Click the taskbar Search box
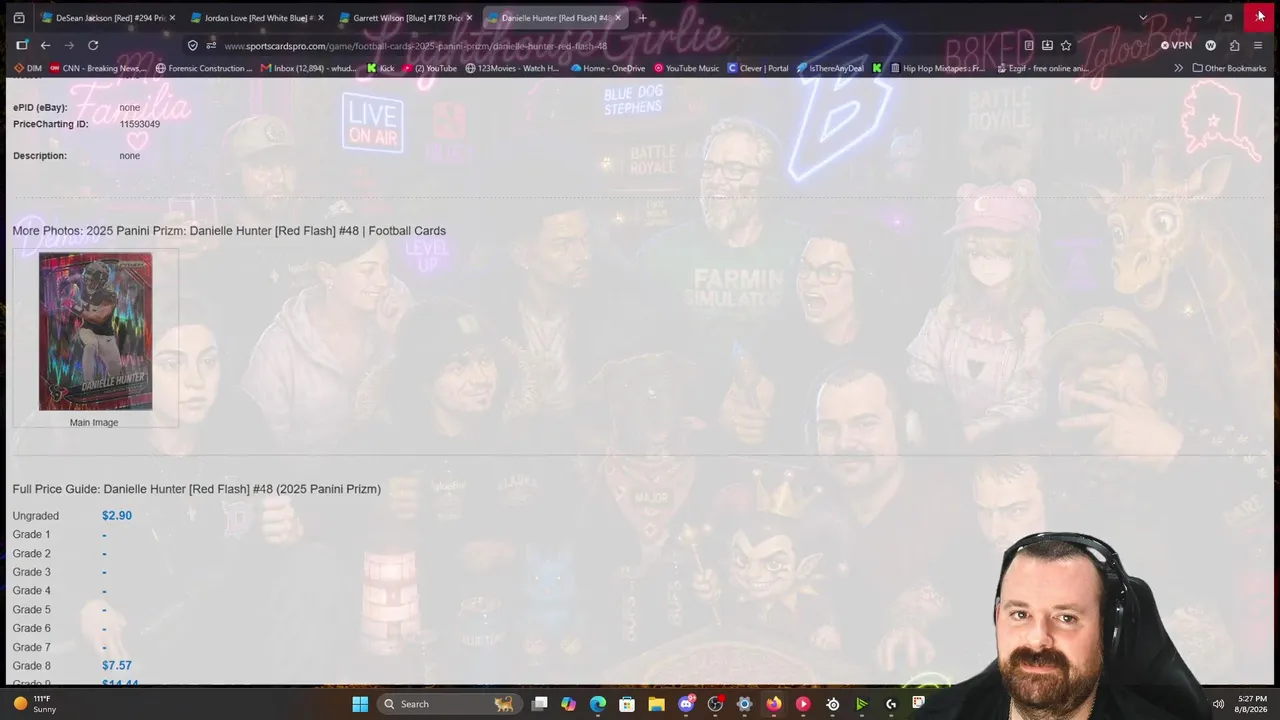This screenshot has height=720, width=1280. (449, 704)
